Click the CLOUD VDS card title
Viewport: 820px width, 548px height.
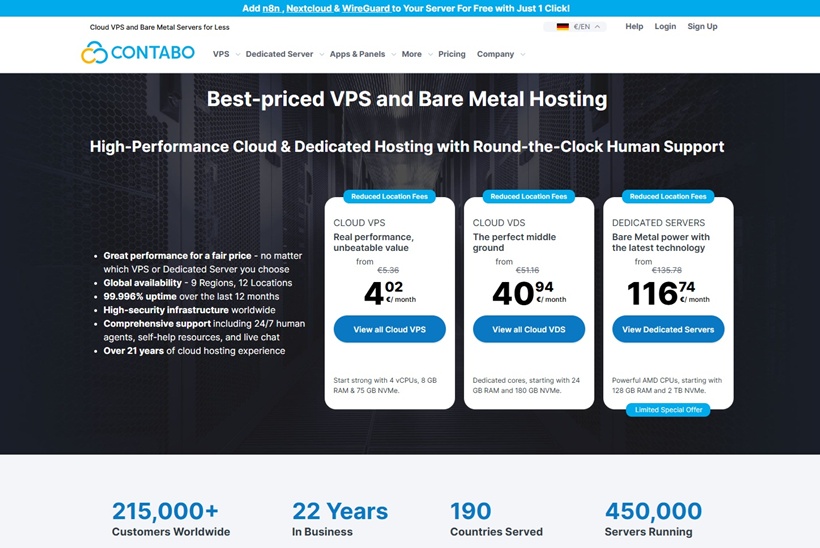point(499,223)
